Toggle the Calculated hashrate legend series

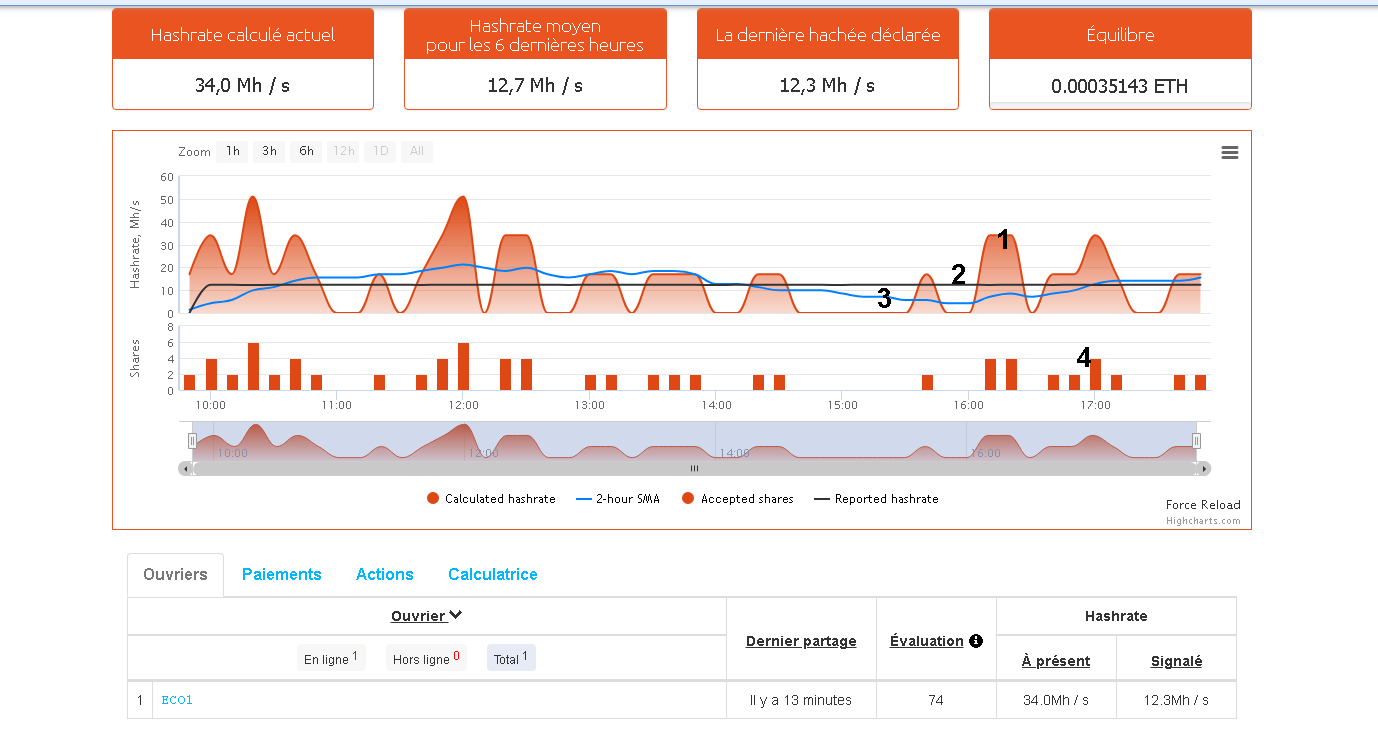(x=490, y=499)
